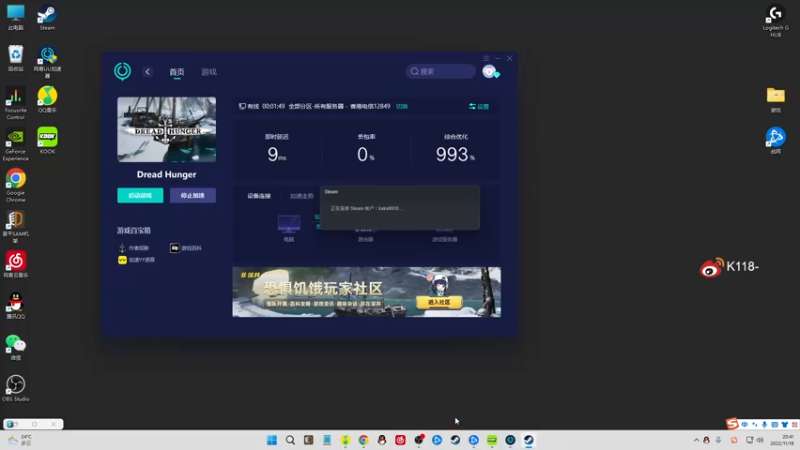This screenshot has width=800, height=450.
Task: Open the user avatar profile
Action: (490, 71)
